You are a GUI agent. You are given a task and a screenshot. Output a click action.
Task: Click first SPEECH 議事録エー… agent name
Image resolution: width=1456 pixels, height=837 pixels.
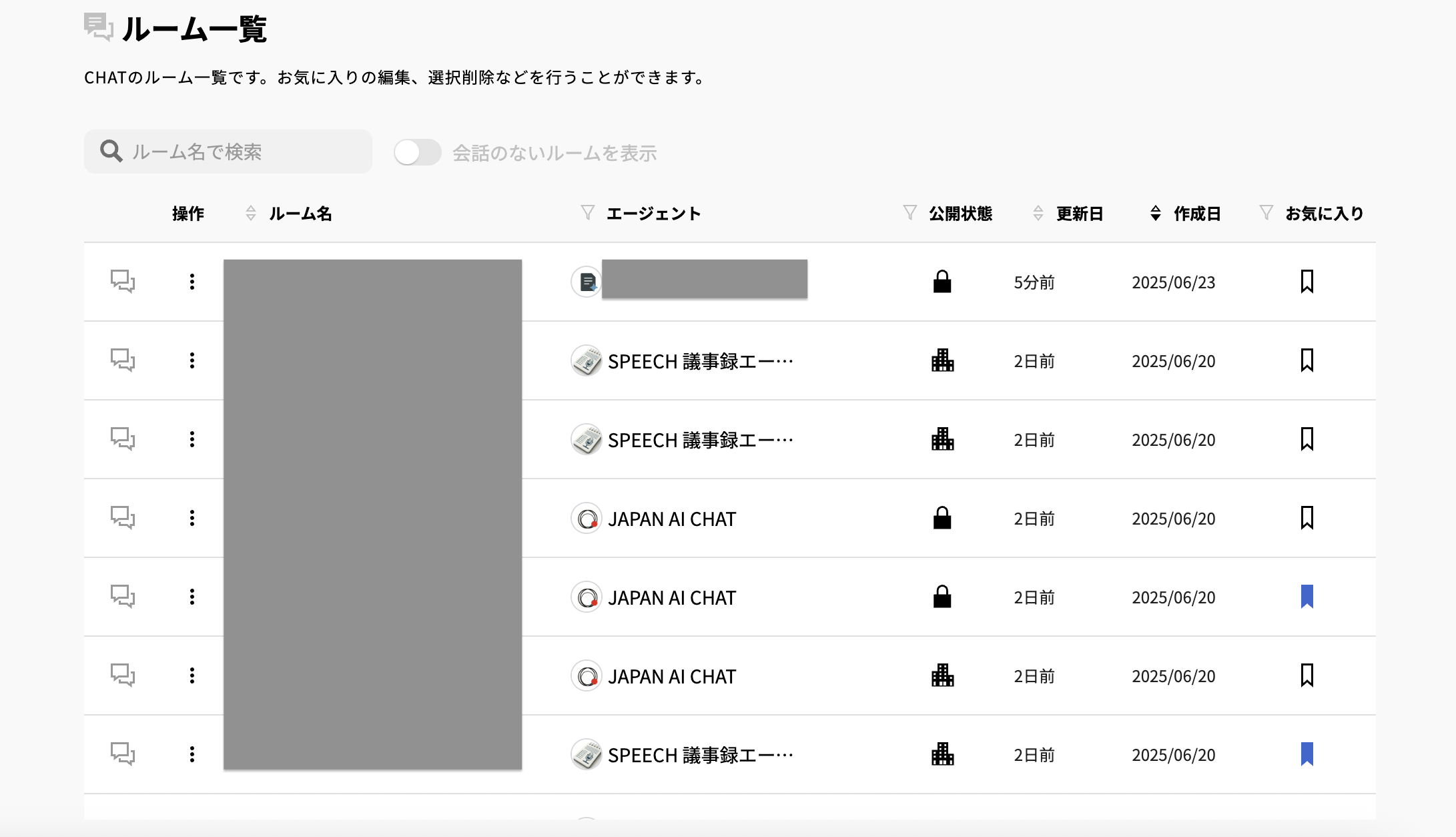click(700, 361)
